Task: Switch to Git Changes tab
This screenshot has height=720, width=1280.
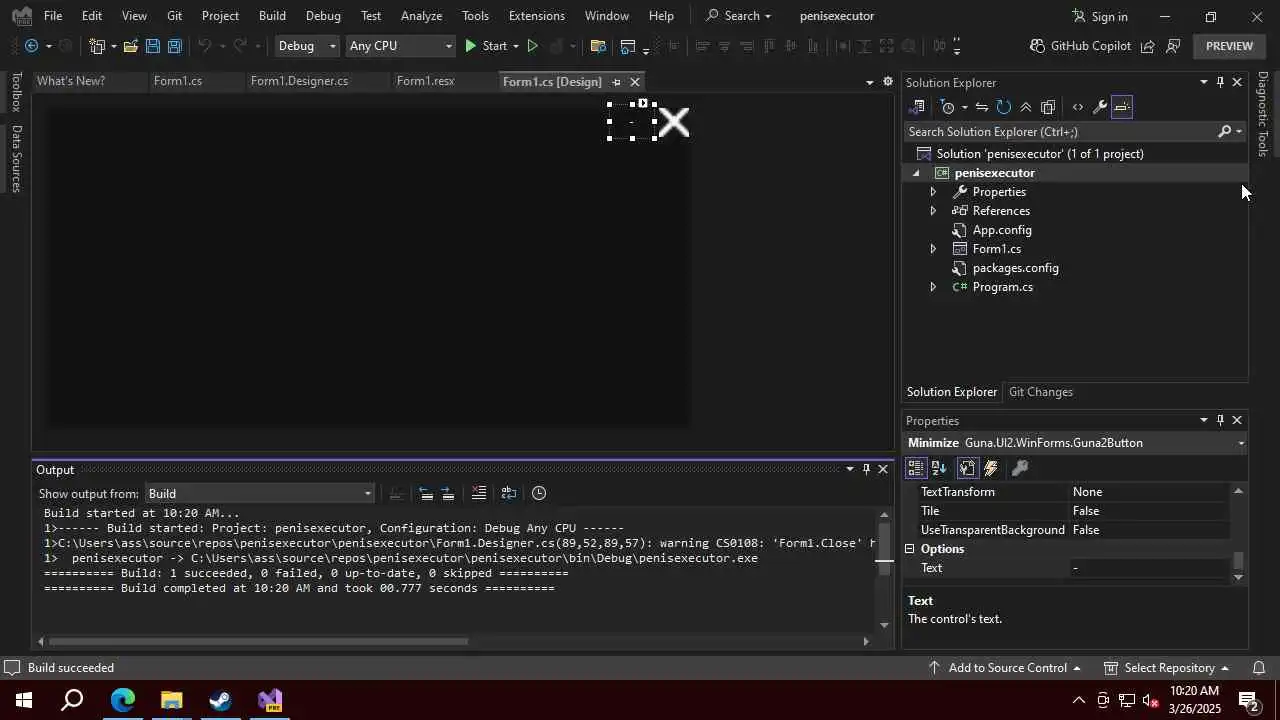Action: click(x=1040, y=392)
